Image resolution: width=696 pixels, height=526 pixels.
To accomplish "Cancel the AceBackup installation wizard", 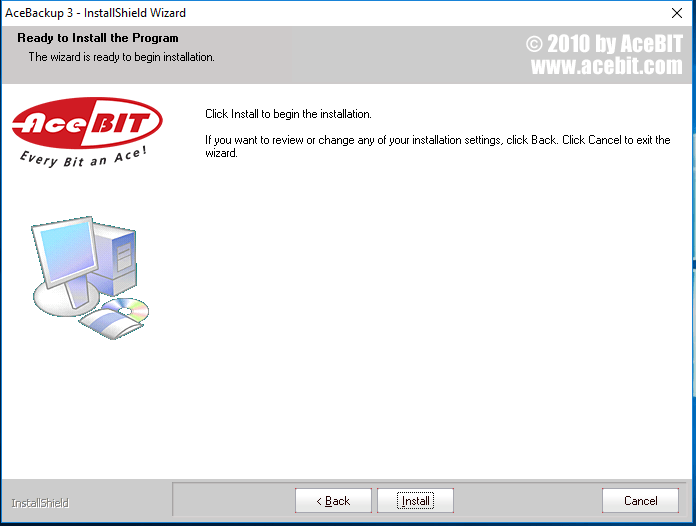I will 640,501.
